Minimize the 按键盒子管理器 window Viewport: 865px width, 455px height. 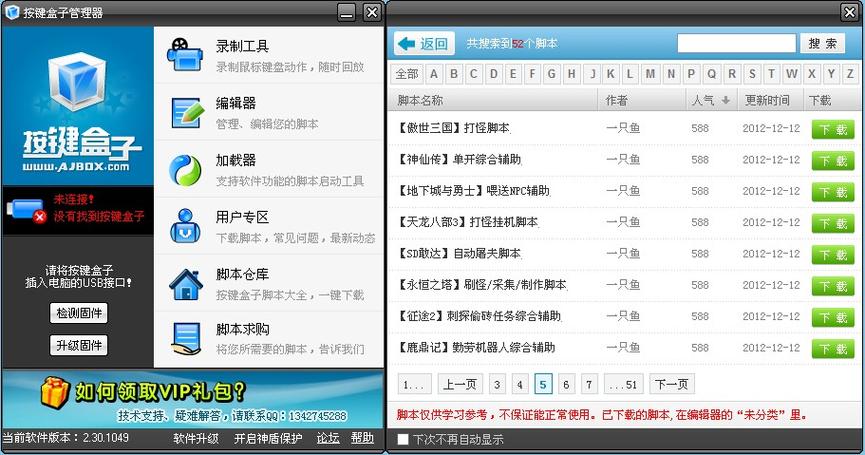(x=347, y=12)
